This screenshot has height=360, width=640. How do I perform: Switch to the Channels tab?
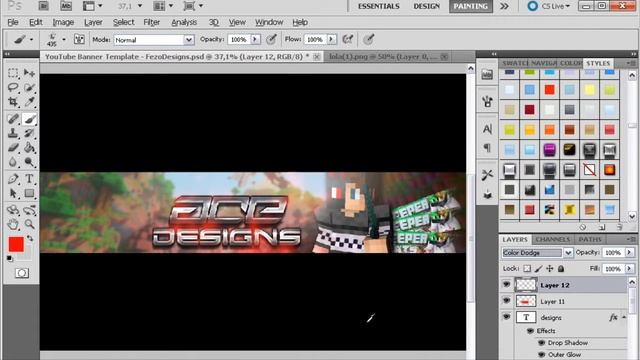pyautogui.click(x=553, y=239)
